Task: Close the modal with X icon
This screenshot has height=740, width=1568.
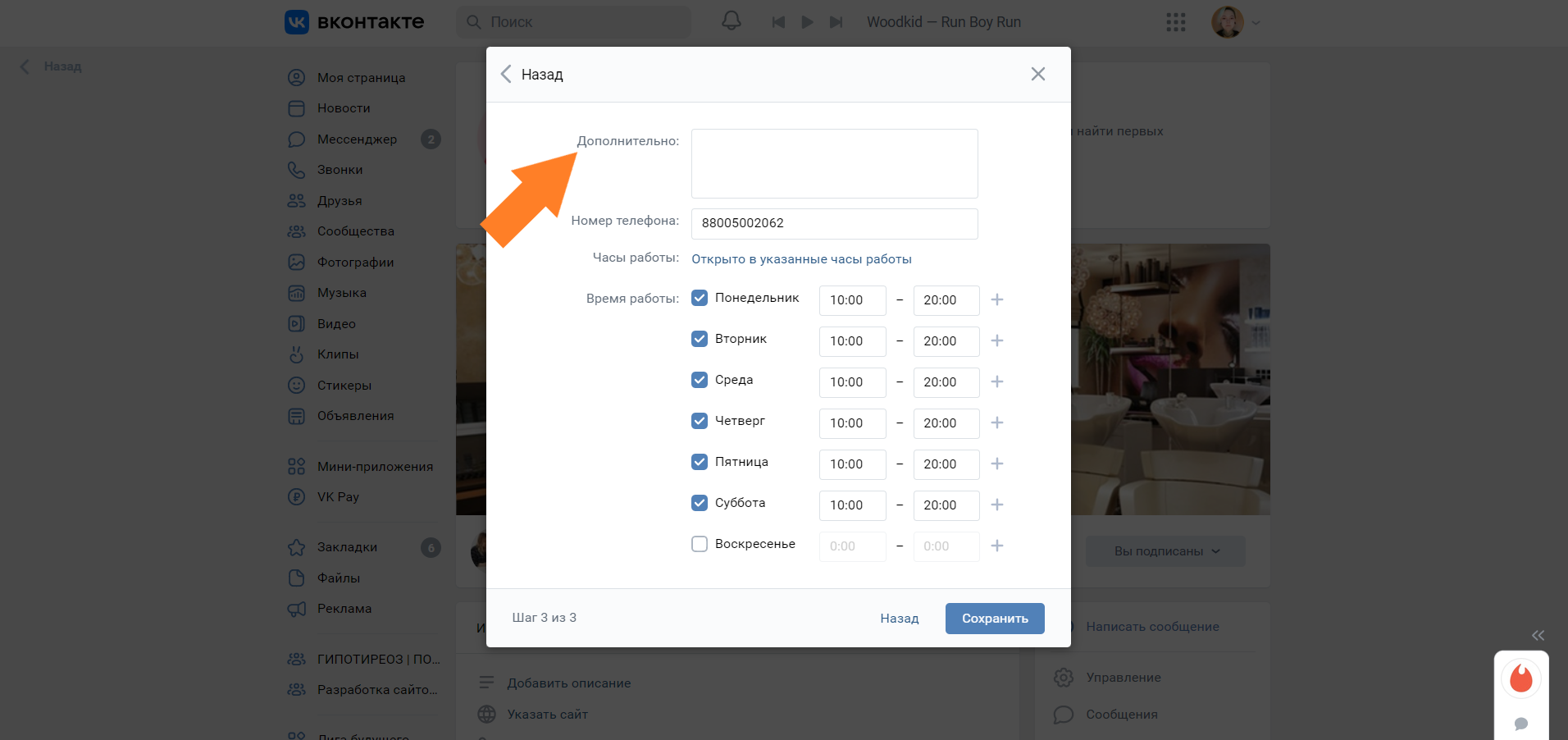Action: (1038, 74)
